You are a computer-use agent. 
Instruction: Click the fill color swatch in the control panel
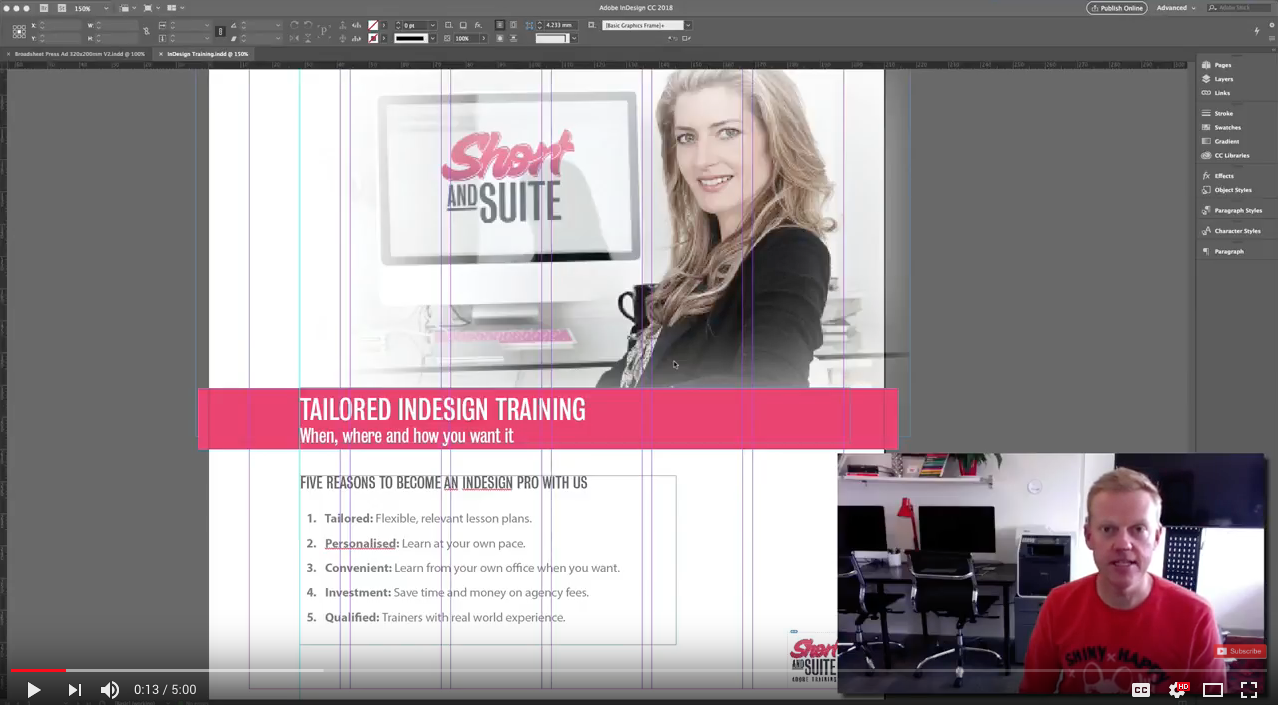click(x=373, y=25)
